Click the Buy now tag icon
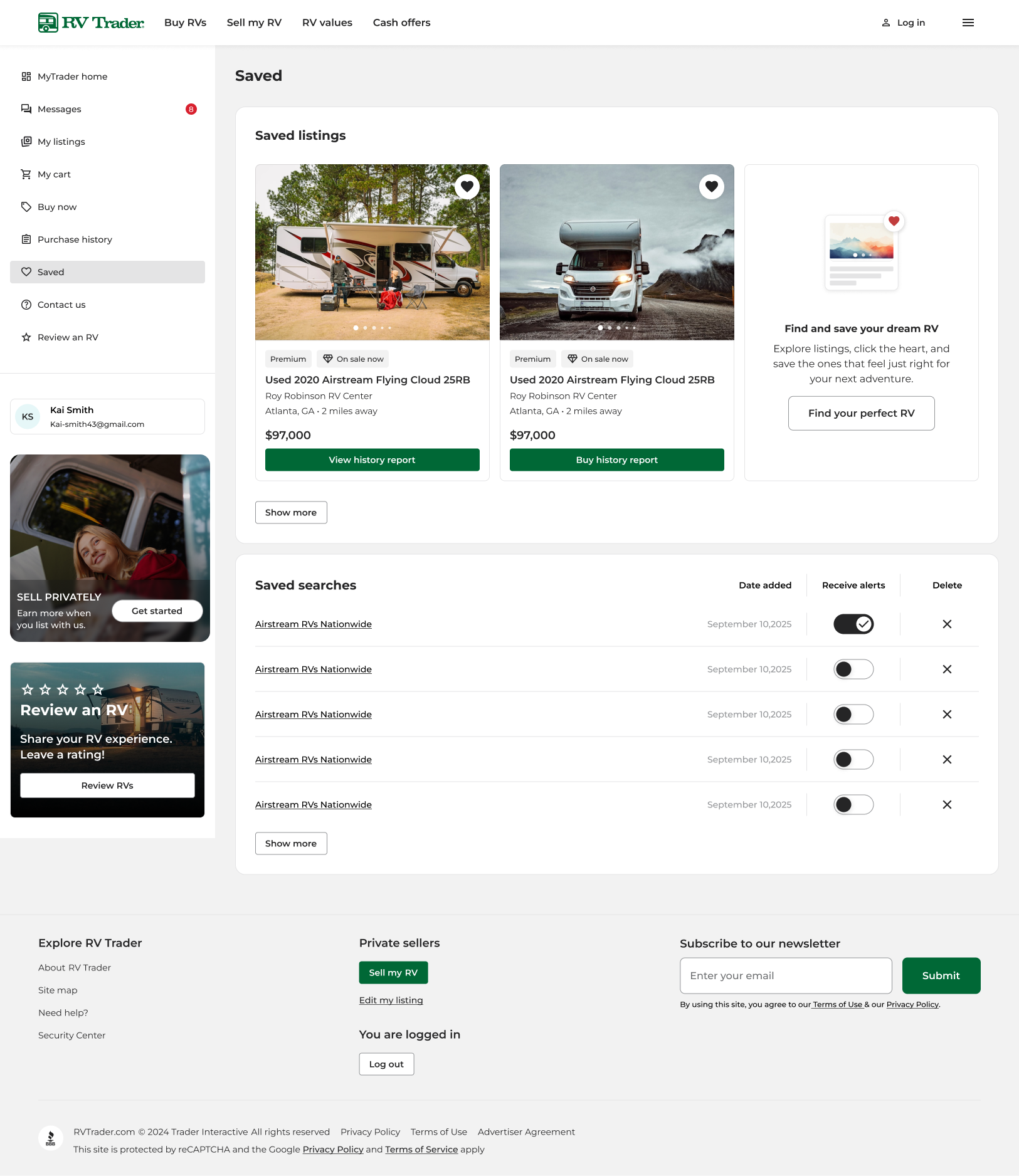Screen dimensions: 1019x1176 pos(26,207)
